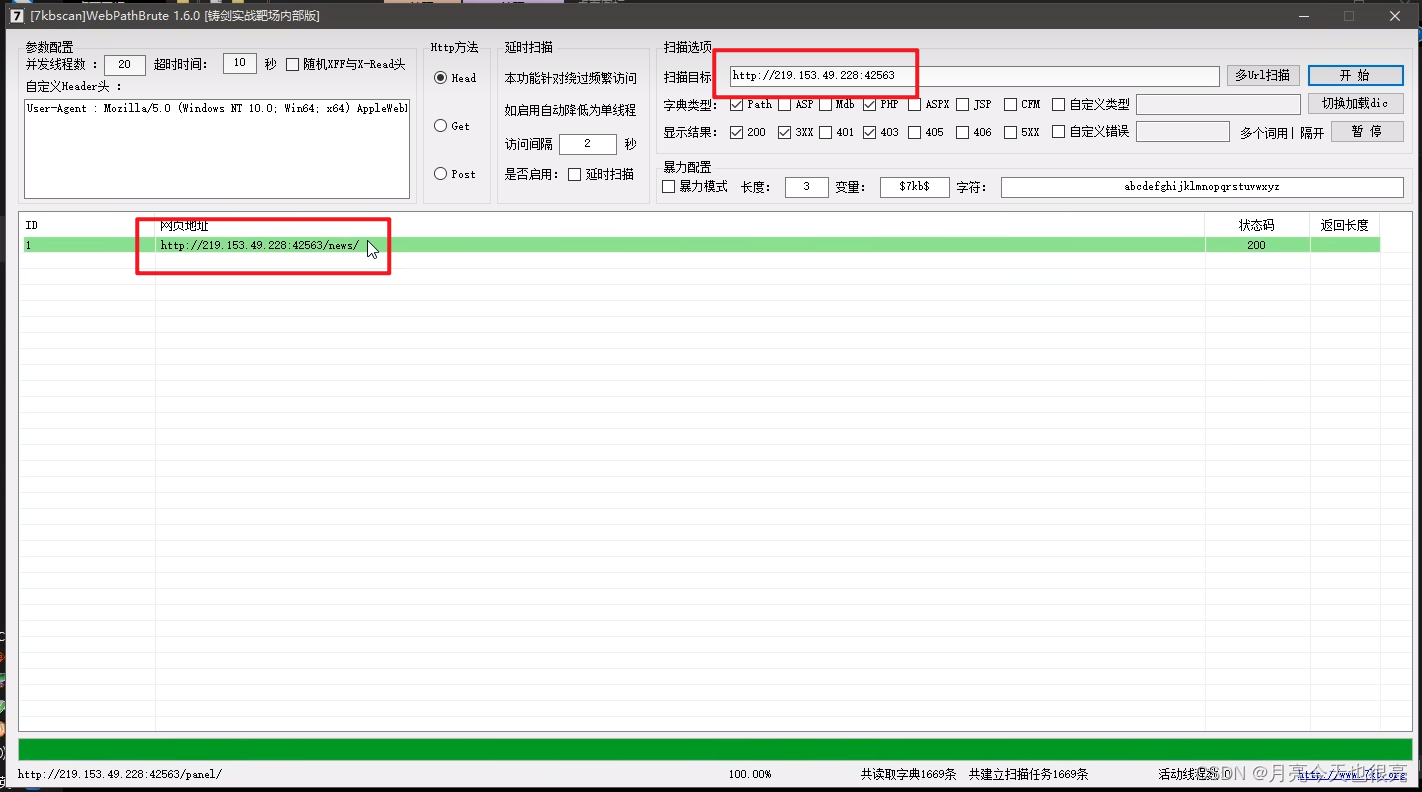Focus the 超时时间 field showing 10
The height and width of the screenshot is (792, 1422).
240,63
